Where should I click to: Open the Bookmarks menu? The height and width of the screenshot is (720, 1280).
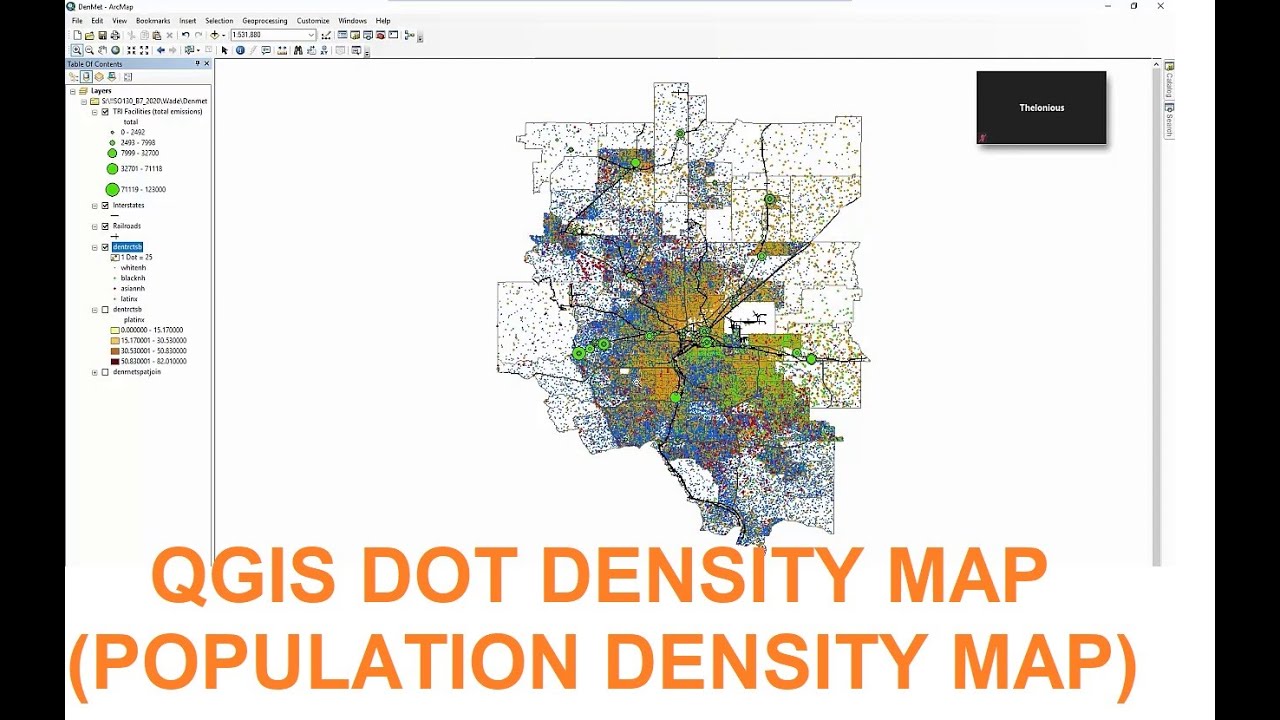pos(153,20)
